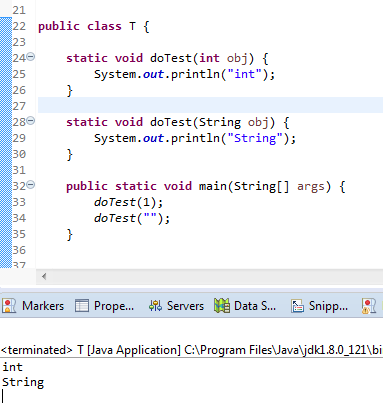The height and width of the screenshot is (403, 383).
Task: Switch to the Snippets tab
Action: pyautogui.click(x=320, y=306)
